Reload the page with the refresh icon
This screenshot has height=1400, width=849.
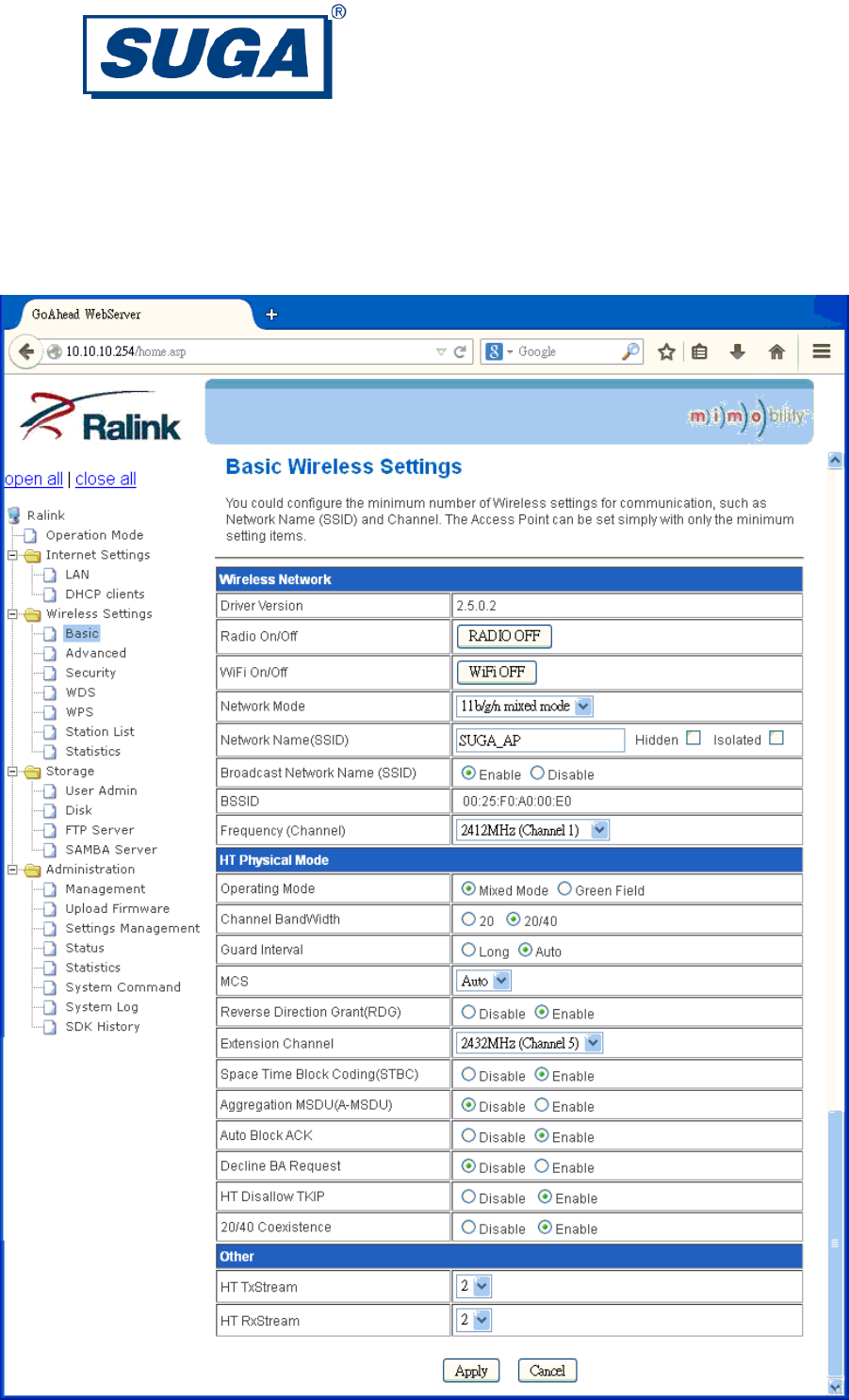[460, 351]
